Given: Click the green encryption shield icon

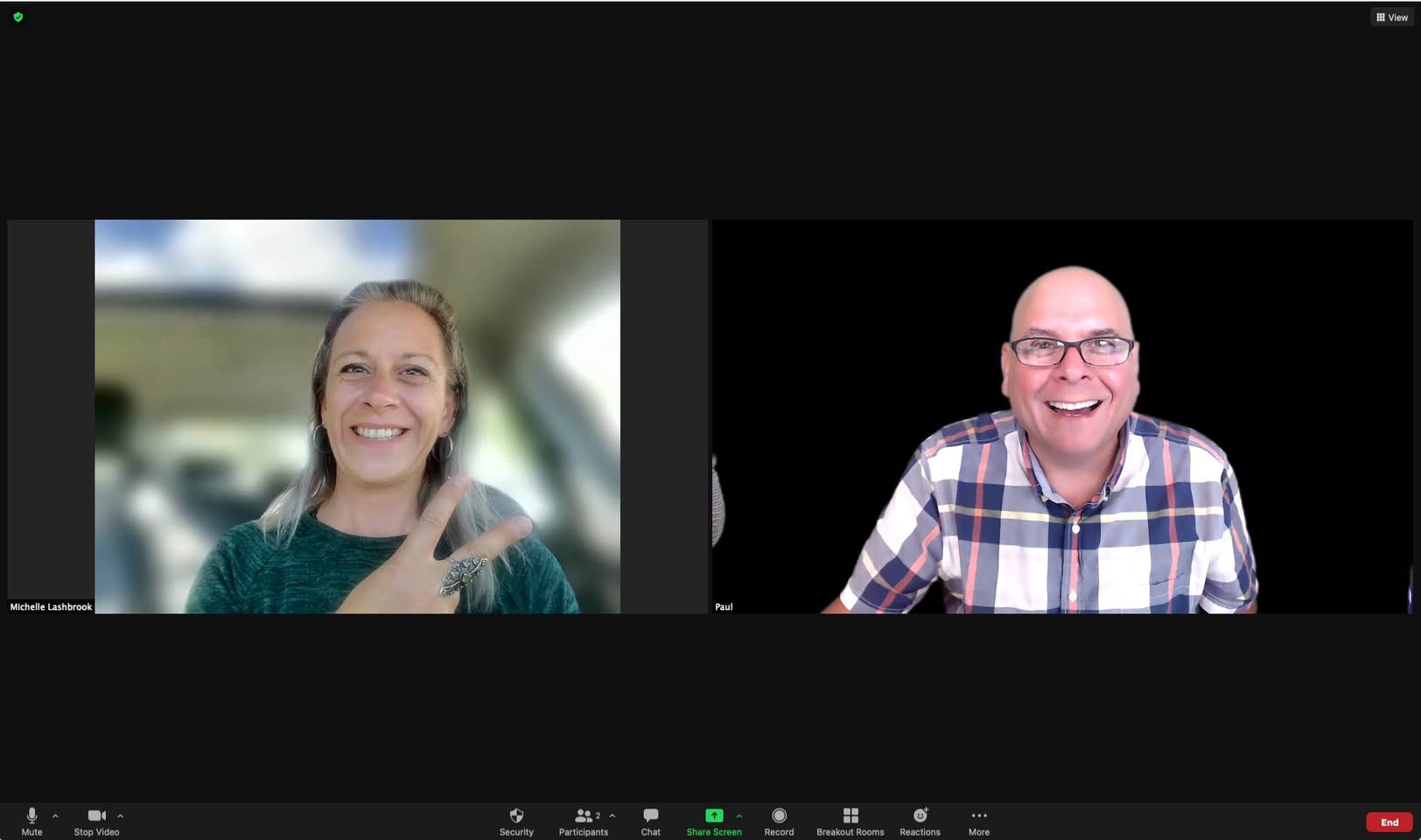Looking at the screenshot, I should tap(17, 17).
